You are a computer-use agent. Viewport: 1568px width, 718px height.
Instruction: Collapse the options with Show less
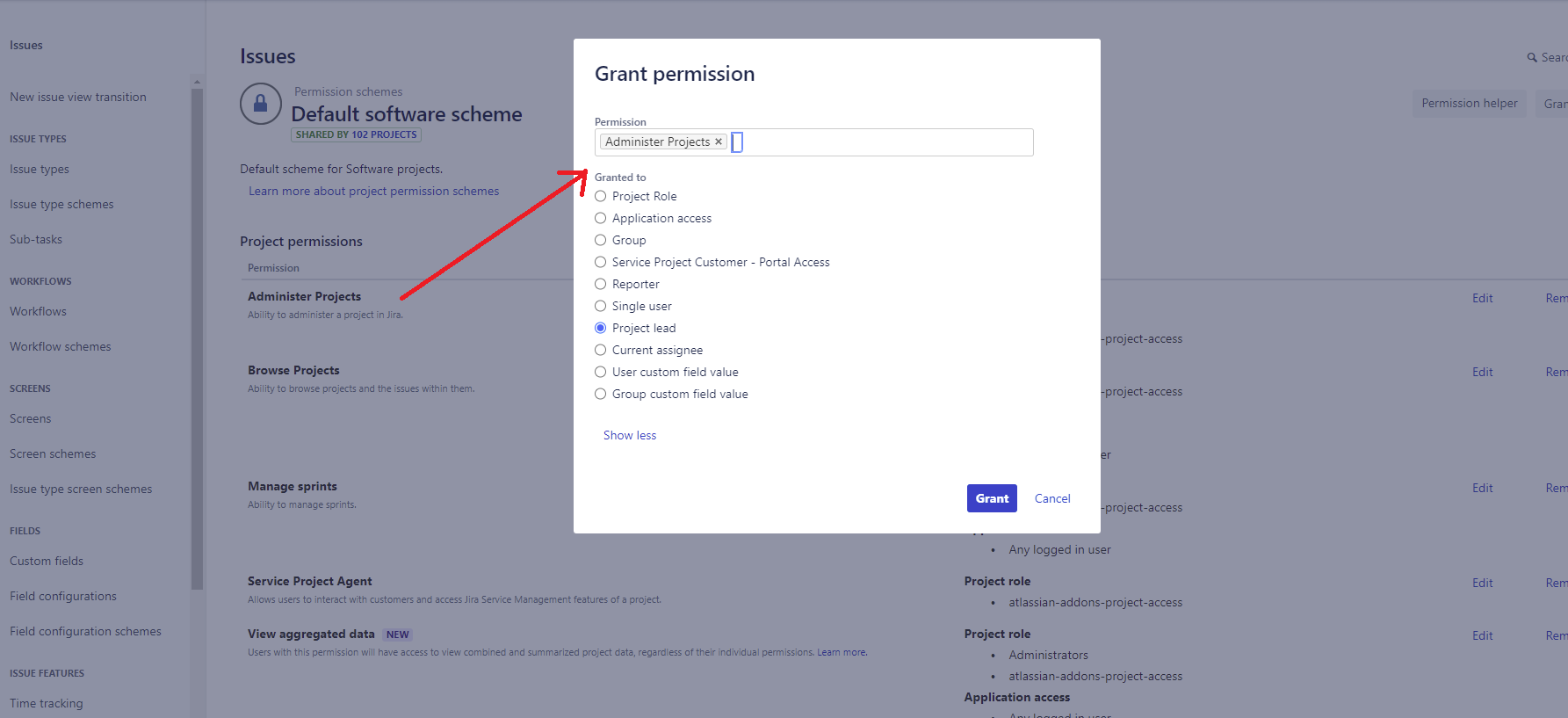click(629, 435)
